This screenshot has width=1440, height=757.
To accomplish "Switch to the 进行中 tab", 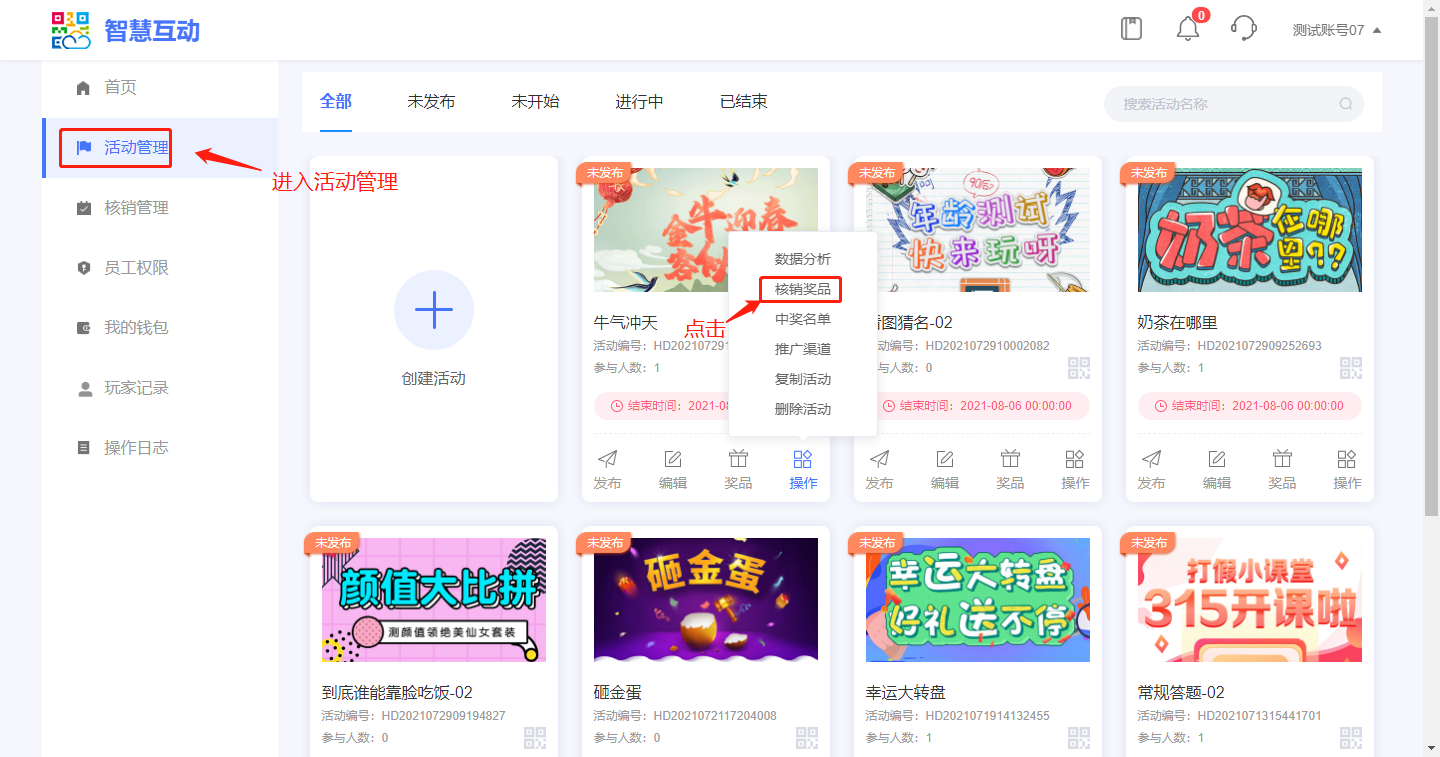I will 639,102.
